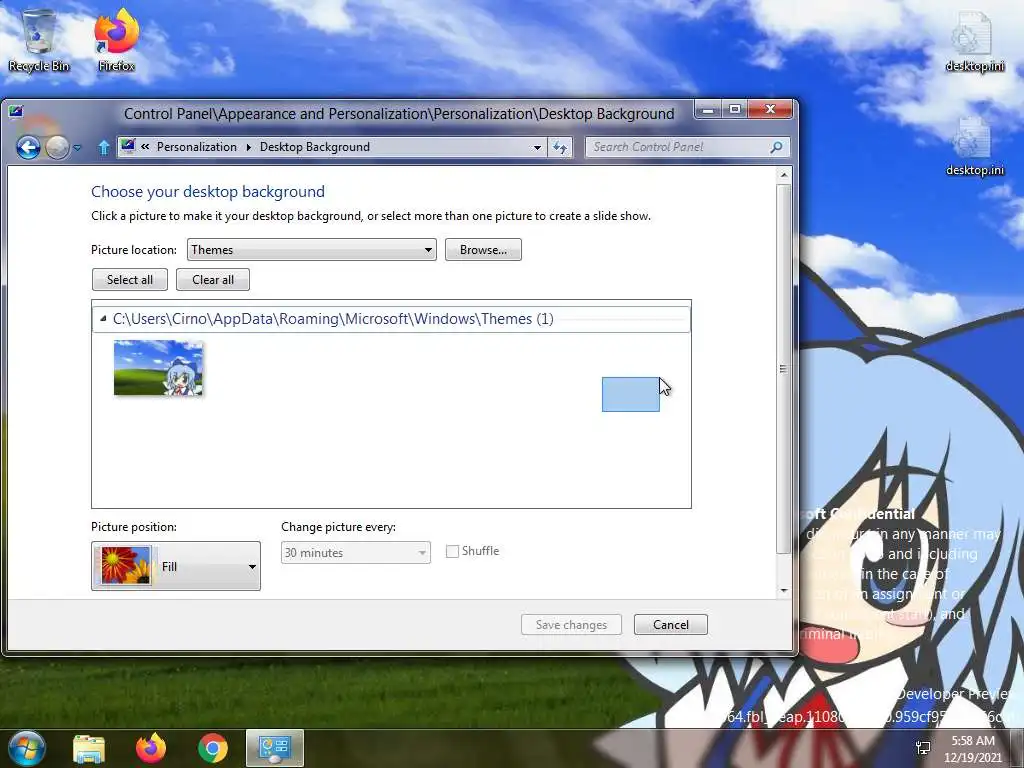Screen dimensions: 1024x768
Task: Open the Recycle Bin desktop icon
Action: (39, 40)
